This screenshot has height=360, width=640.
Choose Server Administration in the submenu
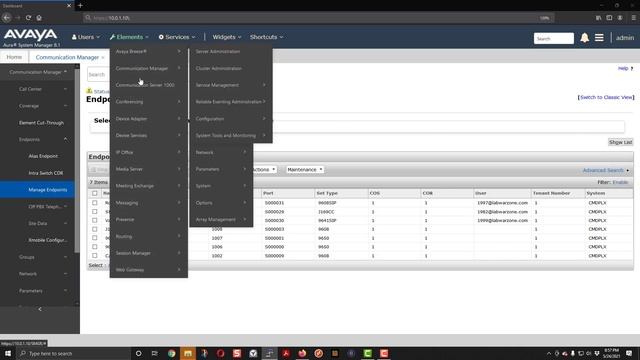point(231,51)
